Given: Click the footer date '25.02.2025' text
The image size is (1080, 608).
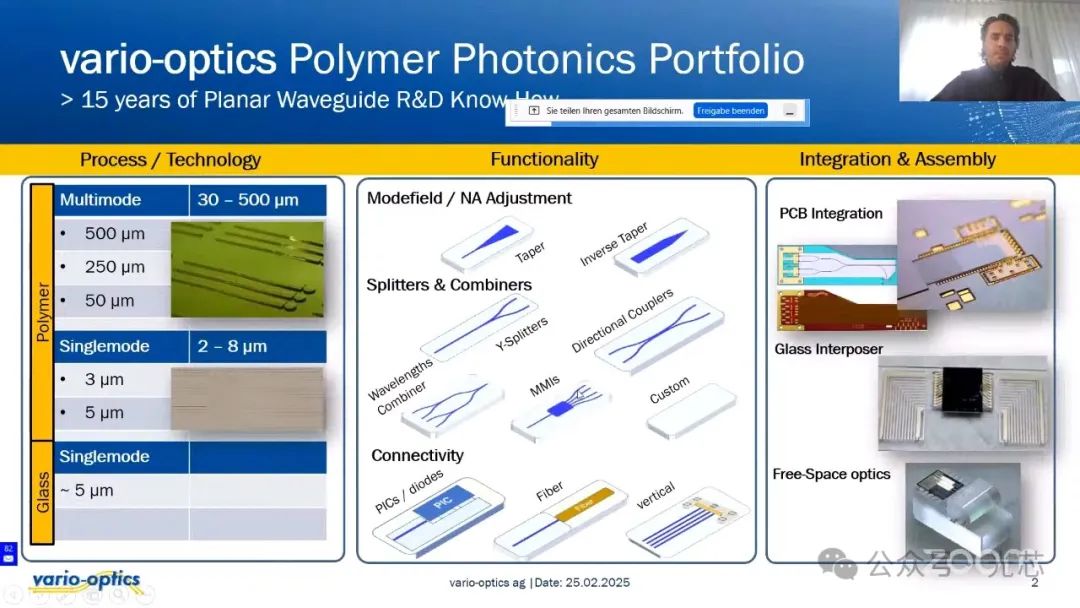Looking at the screenshot, I should point(597,583).
